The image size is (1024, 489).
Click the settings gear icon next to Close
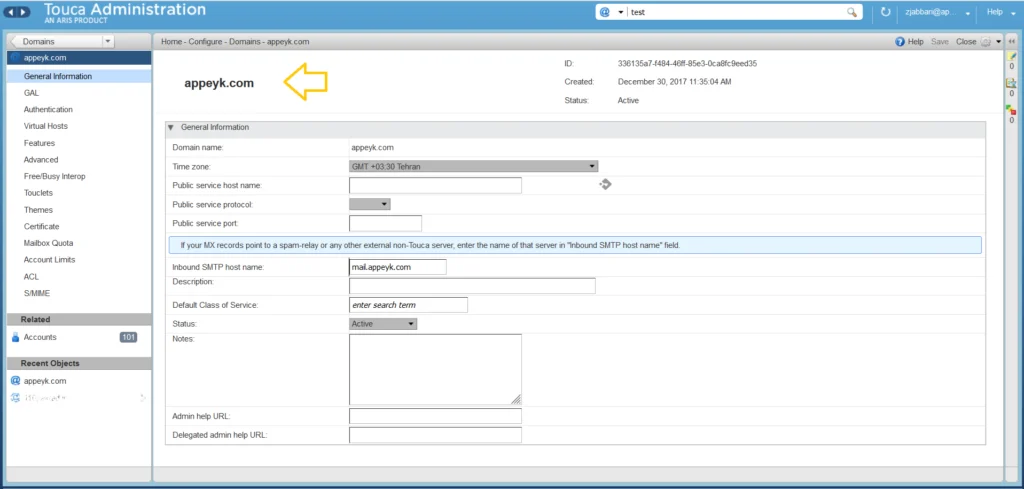pyautogui.click(x=986, y=41)
